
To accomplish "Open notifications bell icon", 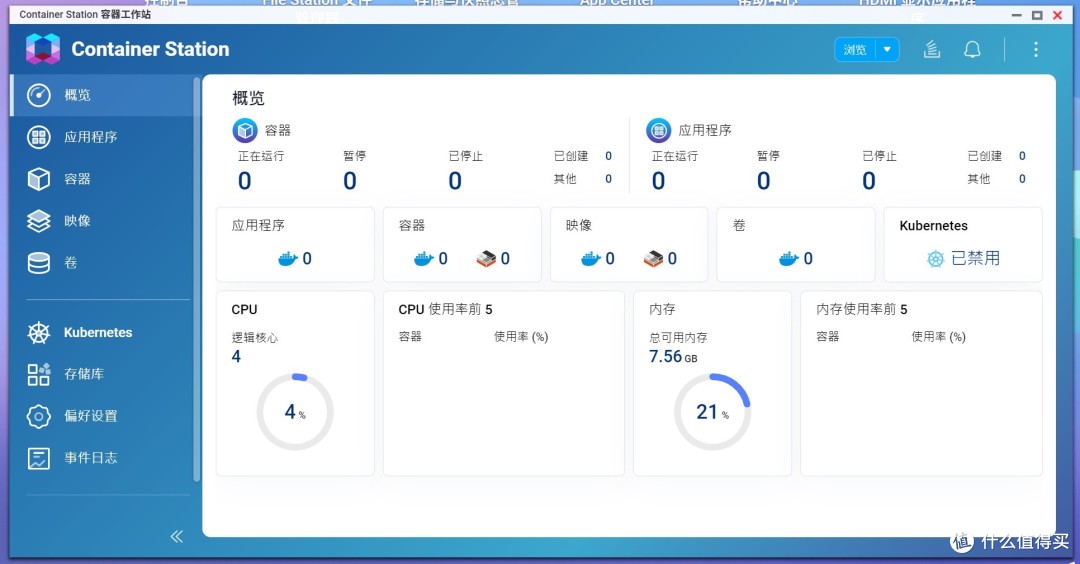I will click(x=972, y=50).
